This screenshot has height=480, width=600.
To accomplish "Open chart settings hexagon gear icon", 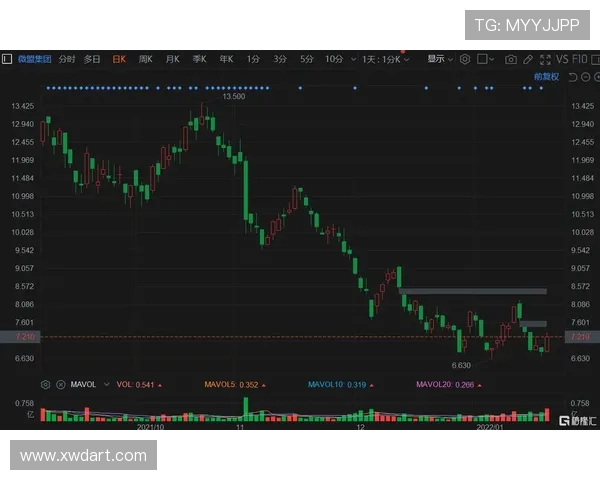I will coord(465,59).
